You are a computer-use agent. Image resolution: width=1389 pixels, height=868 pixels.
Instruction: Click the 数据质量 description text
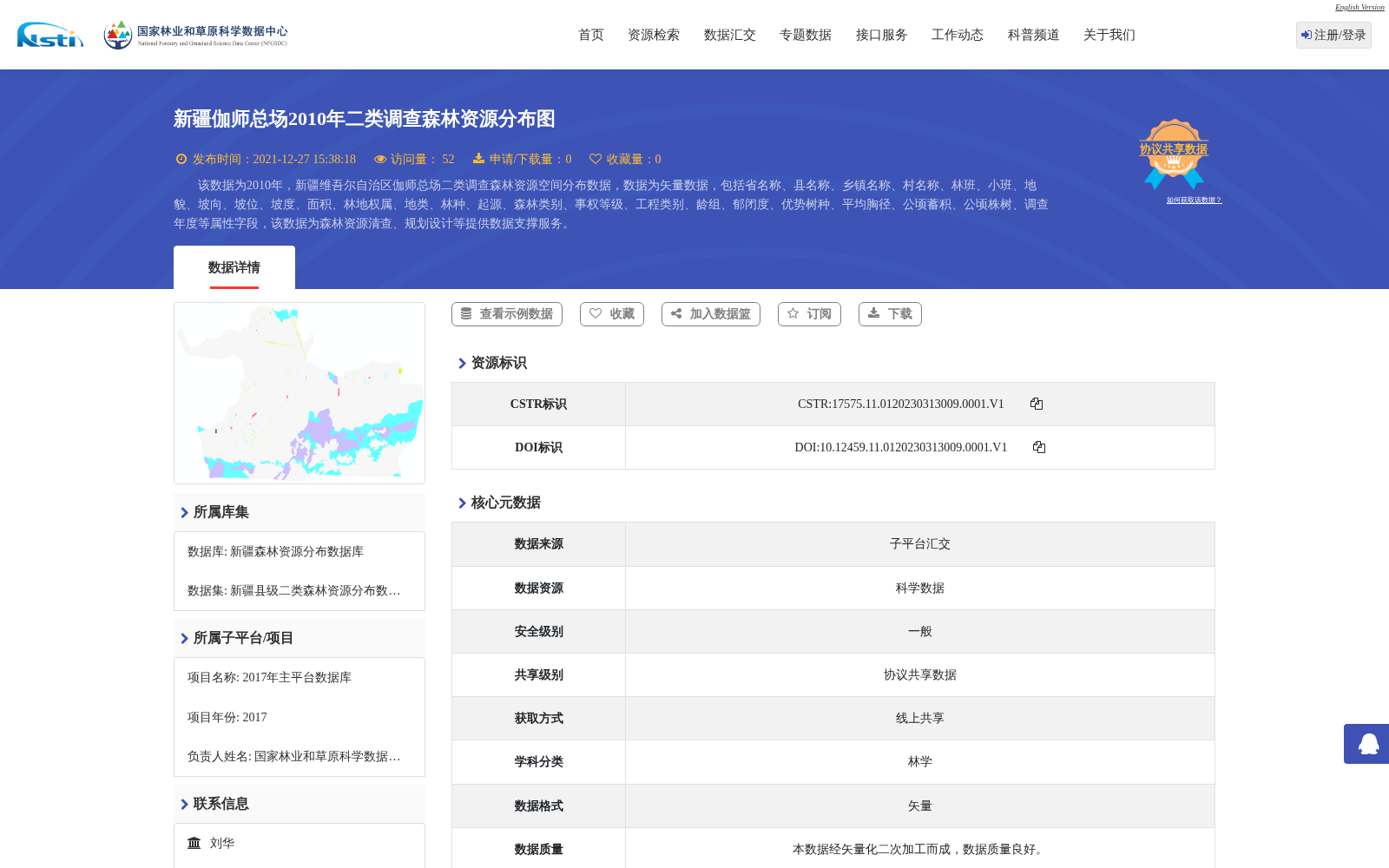(920, 850)
